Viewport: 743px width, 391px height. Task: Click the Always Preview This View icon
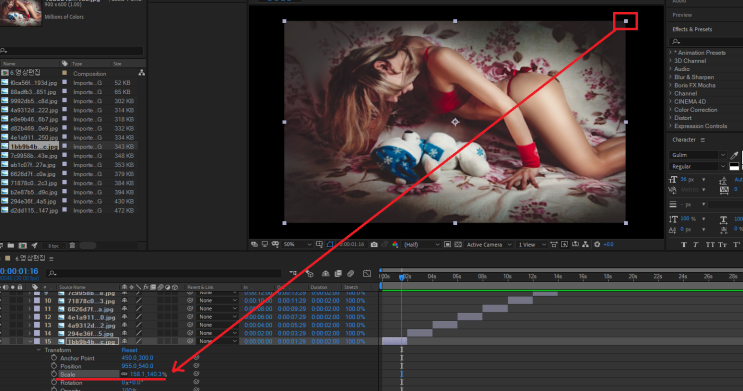254,245
